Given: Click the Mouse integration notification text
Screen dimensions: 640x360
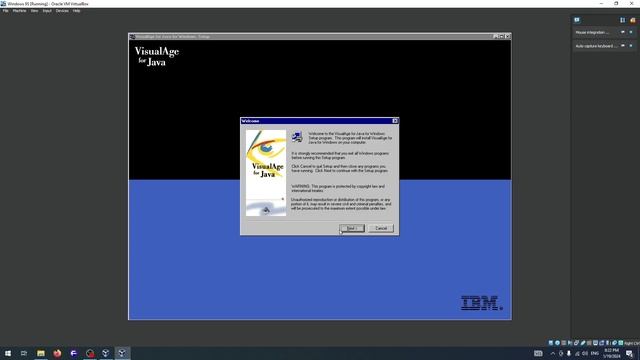Looking at the screenshot, I should 592,32.
